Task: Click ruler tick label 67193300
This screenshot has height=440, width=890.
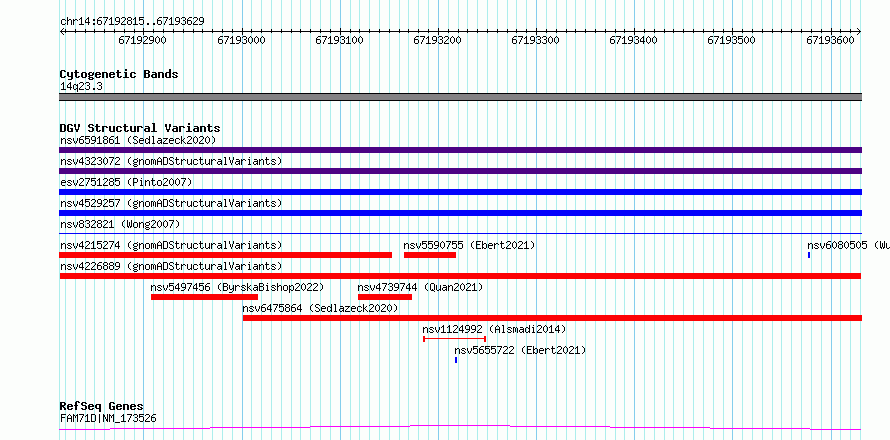Action: pyautogui.click(x=536, y=40)
